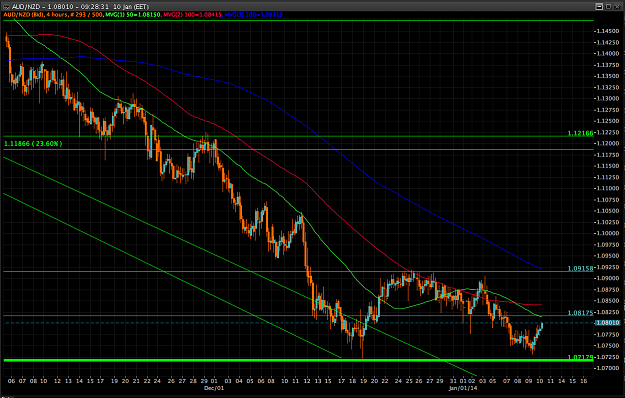Click the 1.13000 price axis value
The image size is (625, 398).
tap(608, 98)
